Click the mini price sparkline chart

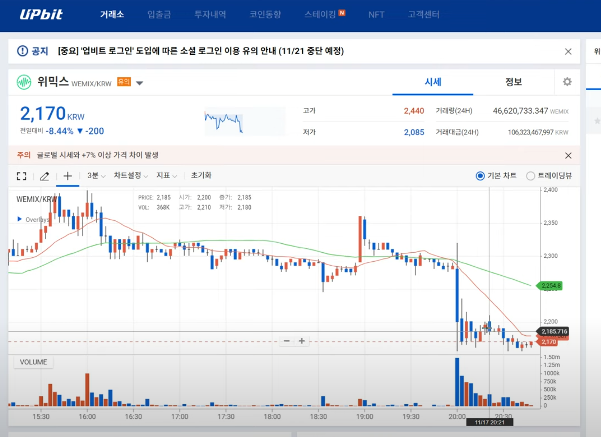tap(245, 122)
